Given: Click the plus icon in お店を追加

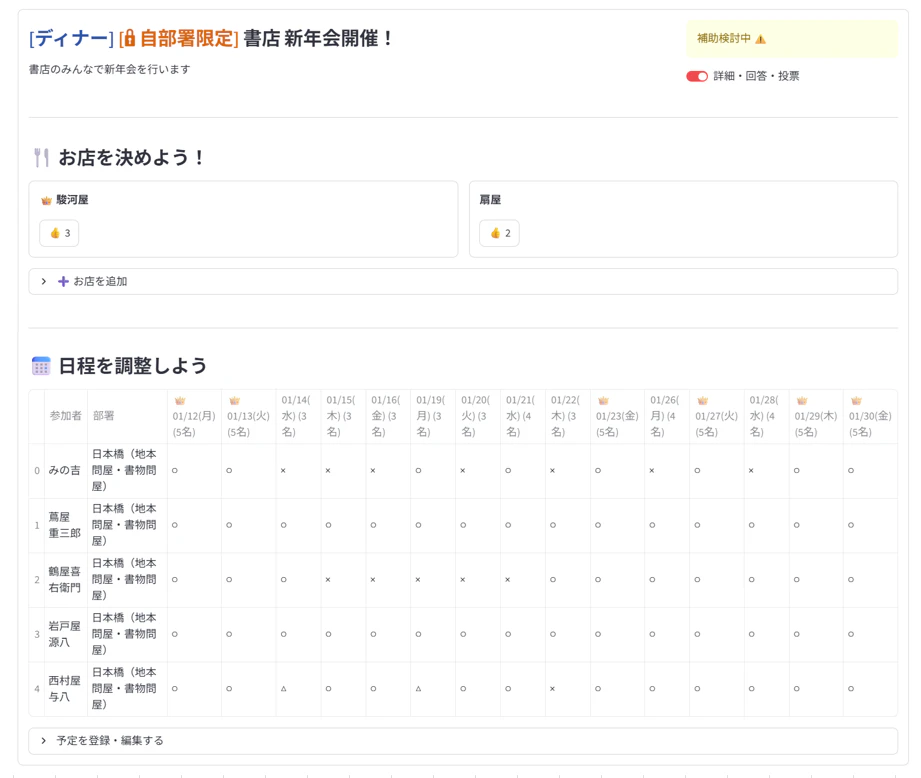Looking at the screenshot, I should [x=63, y=281].
